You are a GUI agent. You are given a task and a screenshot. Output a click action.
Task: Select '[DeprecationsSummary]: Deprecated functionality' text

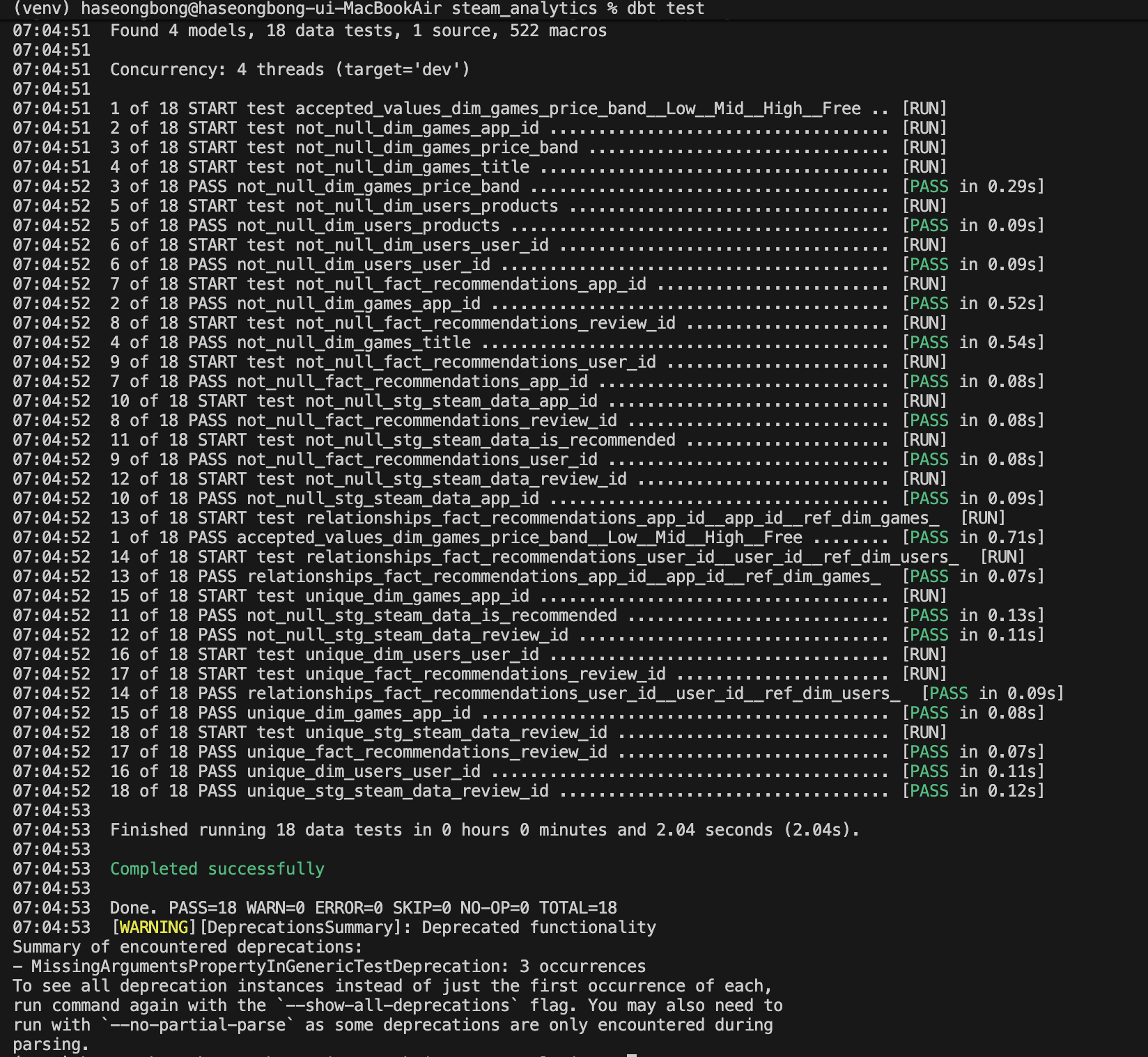pyautogui.click(x=428, y=927)
